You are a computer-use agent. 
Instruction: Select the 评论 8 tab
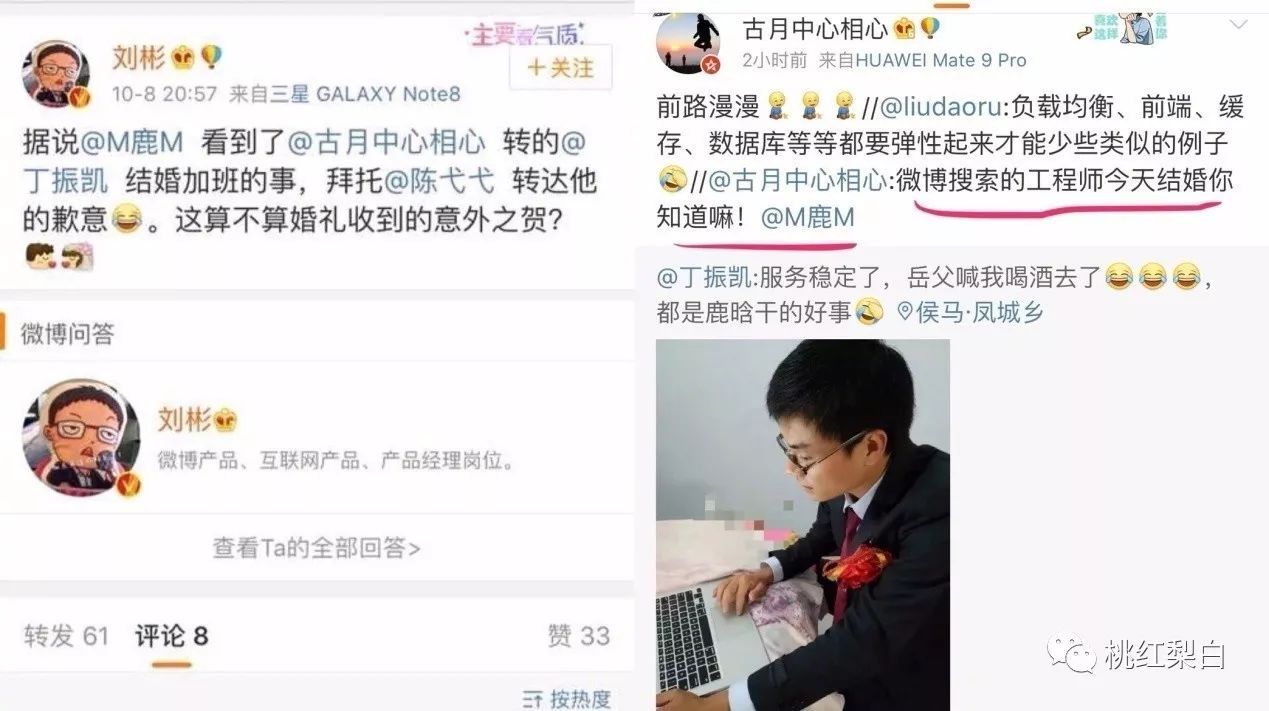point(172,636)
